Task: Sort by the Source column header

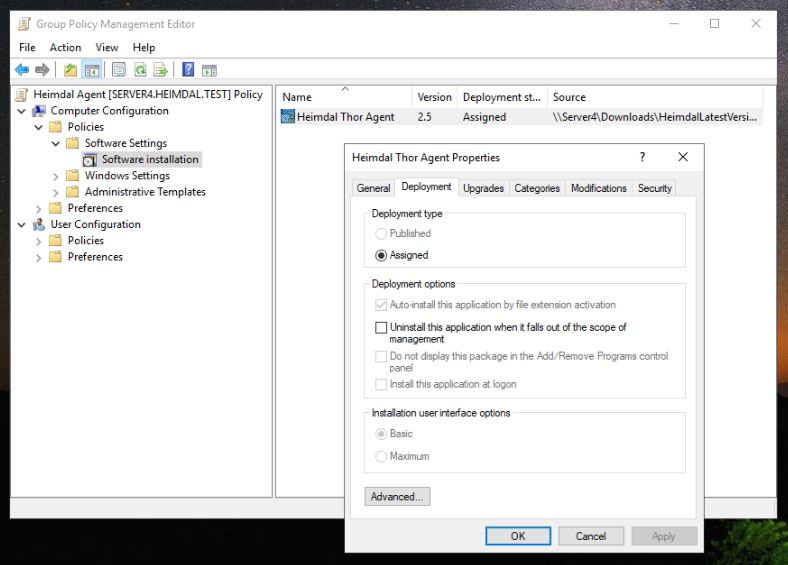Action: [655, 97]
